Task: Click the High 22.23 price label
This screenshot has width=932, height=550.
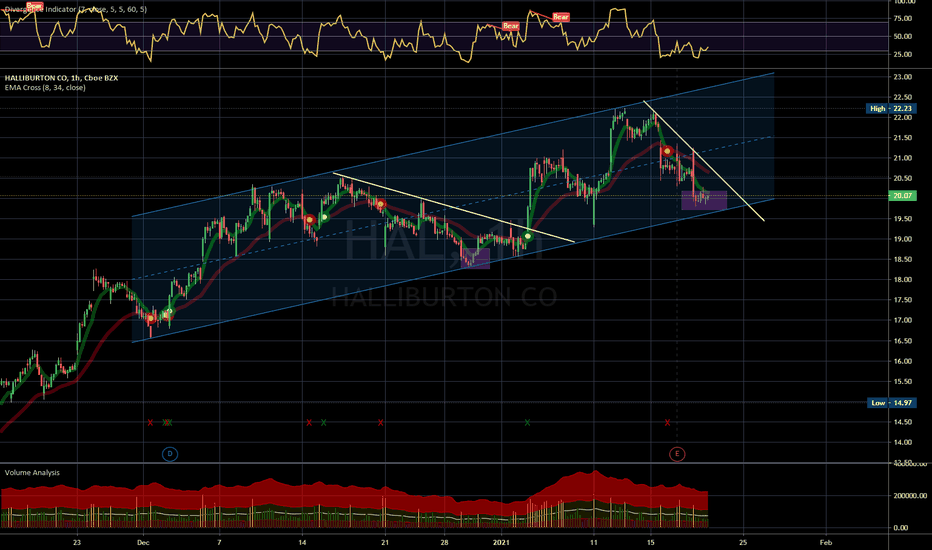Action: click(x=890, y=108)
